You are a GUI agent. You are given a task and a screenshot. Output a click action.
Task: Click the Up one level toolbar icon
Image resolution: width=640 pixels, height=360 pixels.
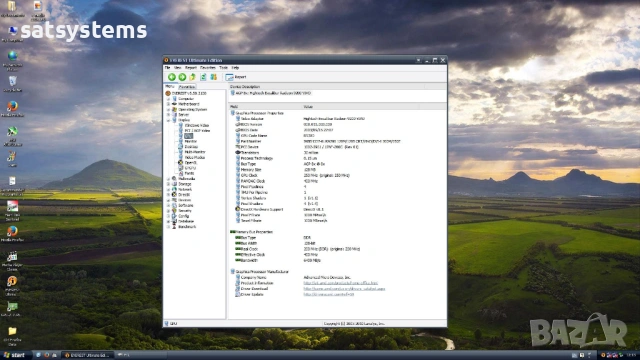click(x=192, y=77)
